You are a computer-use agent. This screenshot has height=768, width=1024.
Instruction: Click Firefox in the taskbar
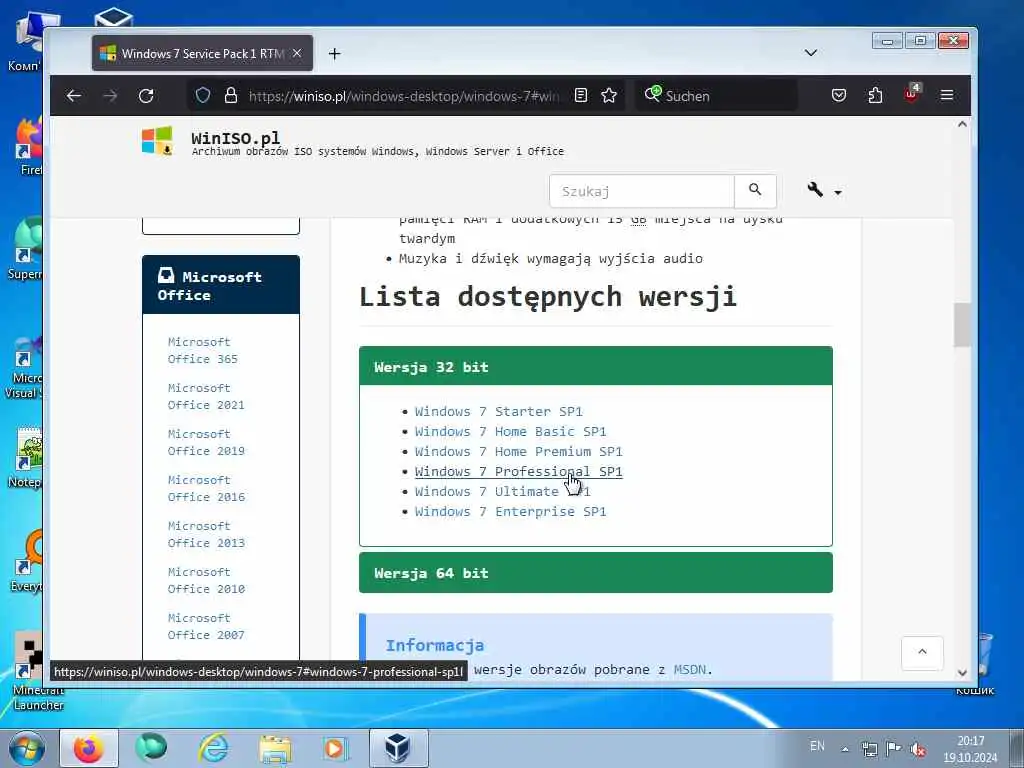pos(89,748)
